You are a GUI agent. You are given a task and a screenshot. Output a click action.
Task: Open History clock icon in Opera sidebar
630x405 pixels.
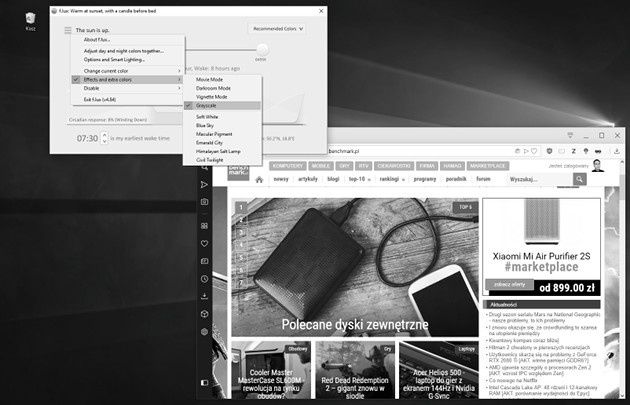[x=205, y=279]
